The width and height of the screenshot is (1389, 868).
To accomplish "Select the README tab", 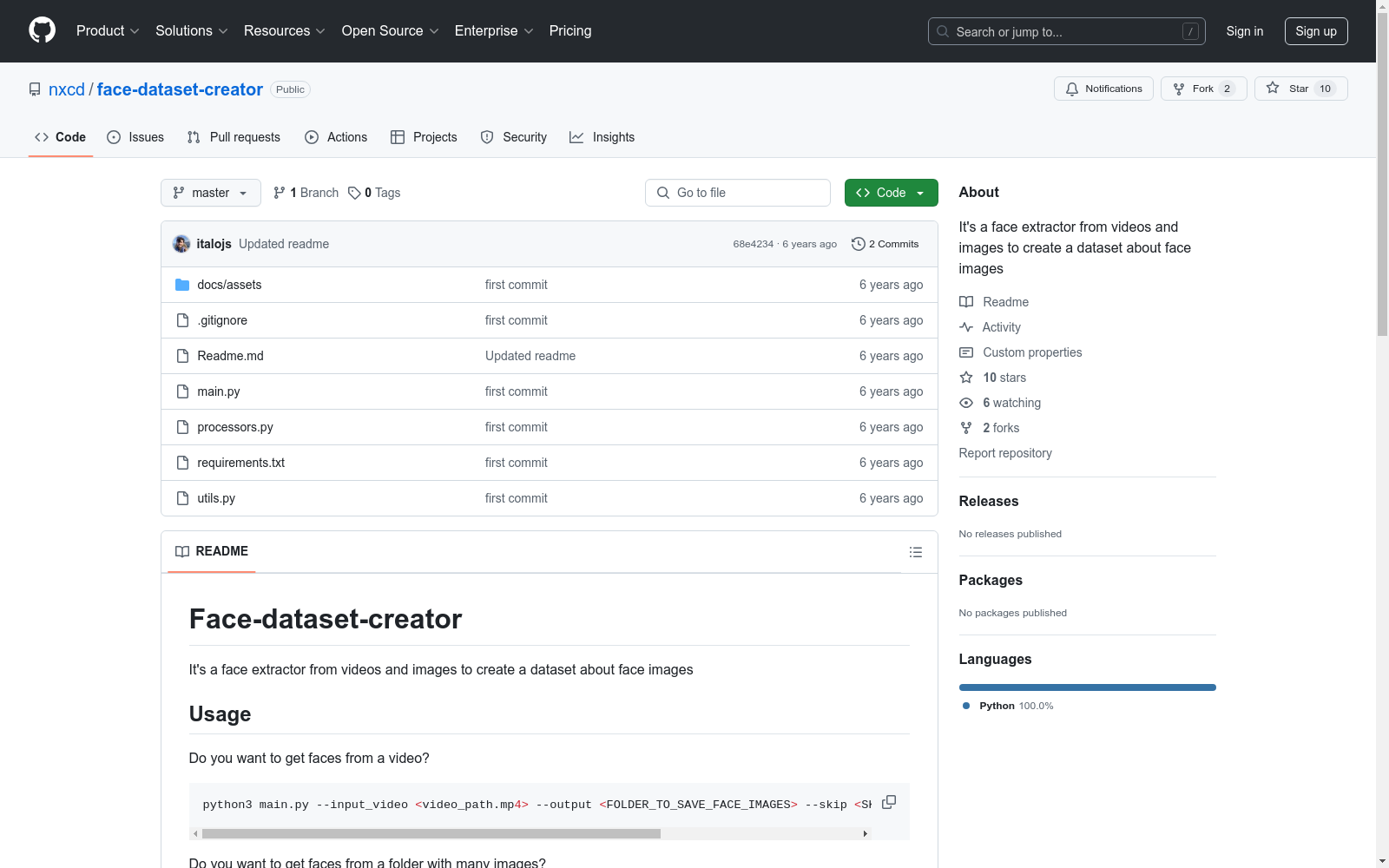I will click(x=212, y=551).
